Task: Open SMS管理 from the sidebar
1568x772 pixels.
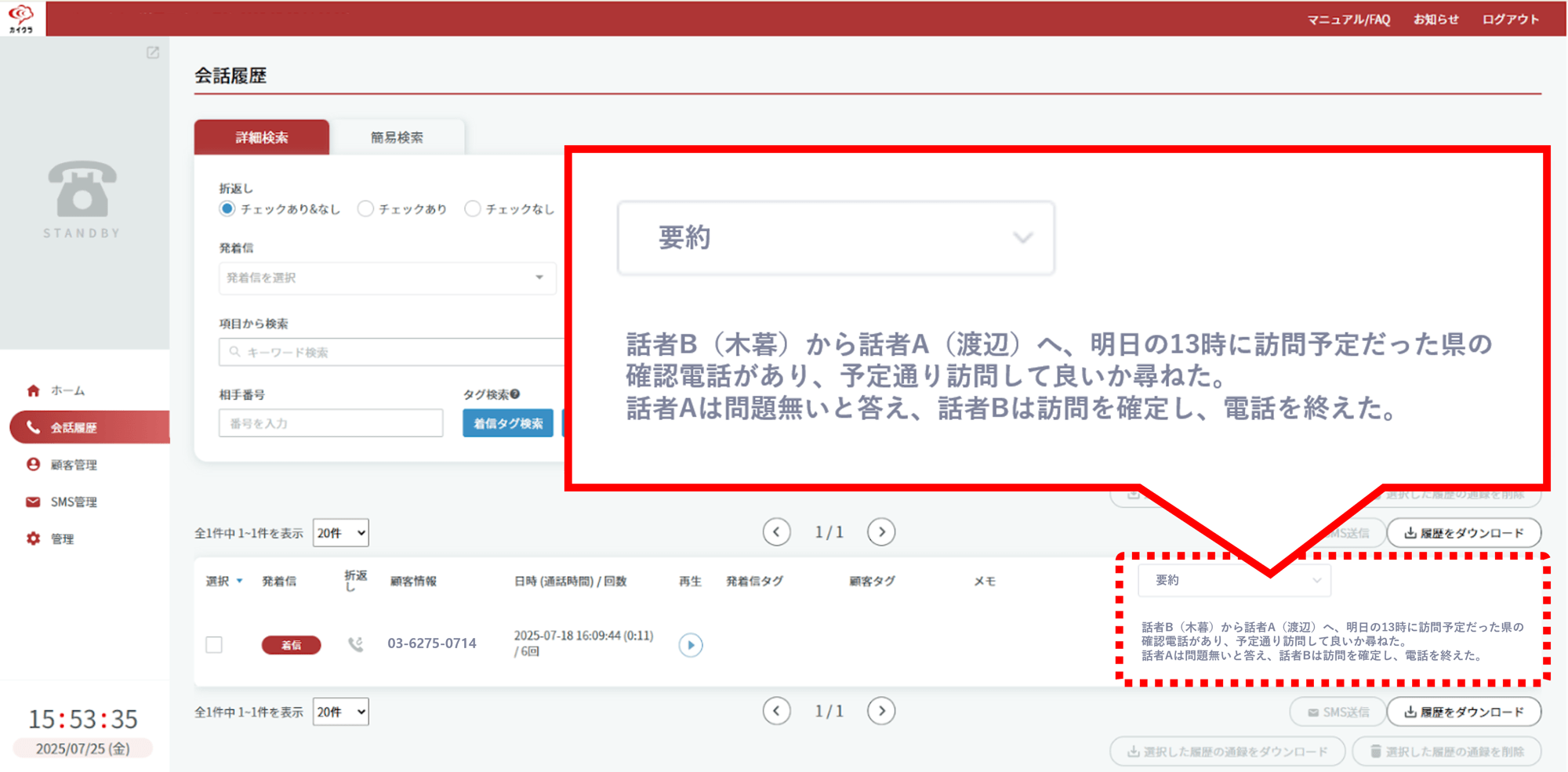Action: point(74,502)
